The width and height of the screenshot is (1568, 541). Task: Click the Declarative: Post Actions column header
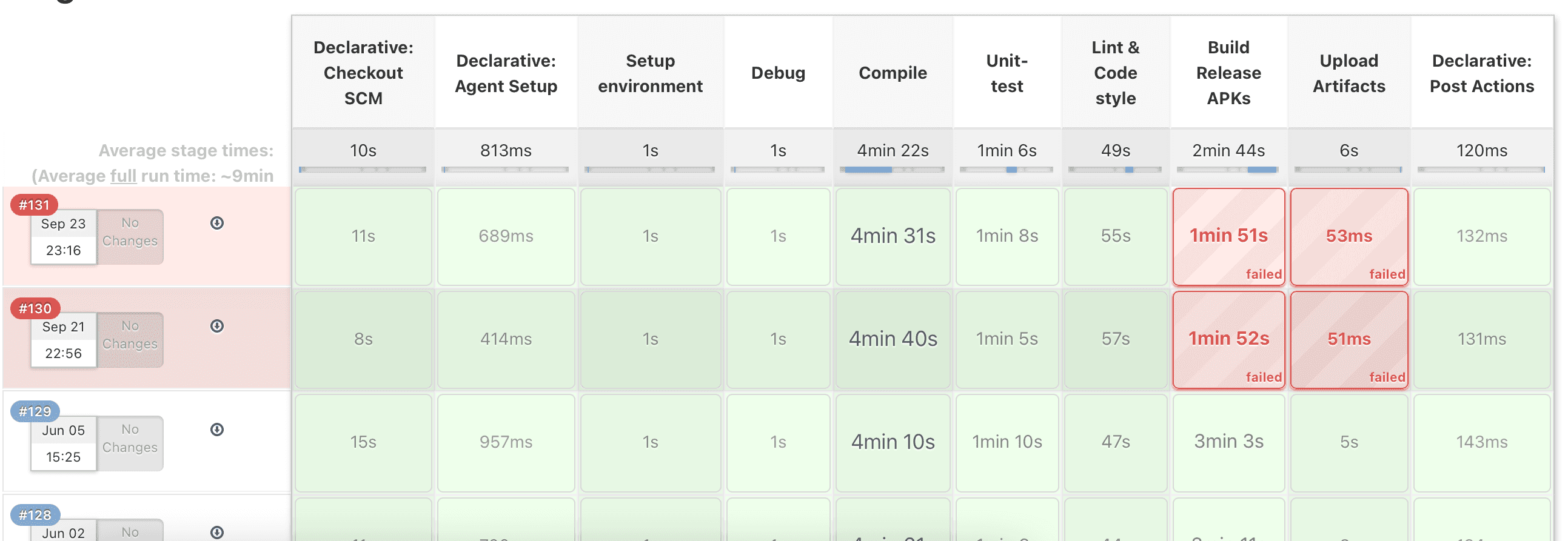[1481, 73]
